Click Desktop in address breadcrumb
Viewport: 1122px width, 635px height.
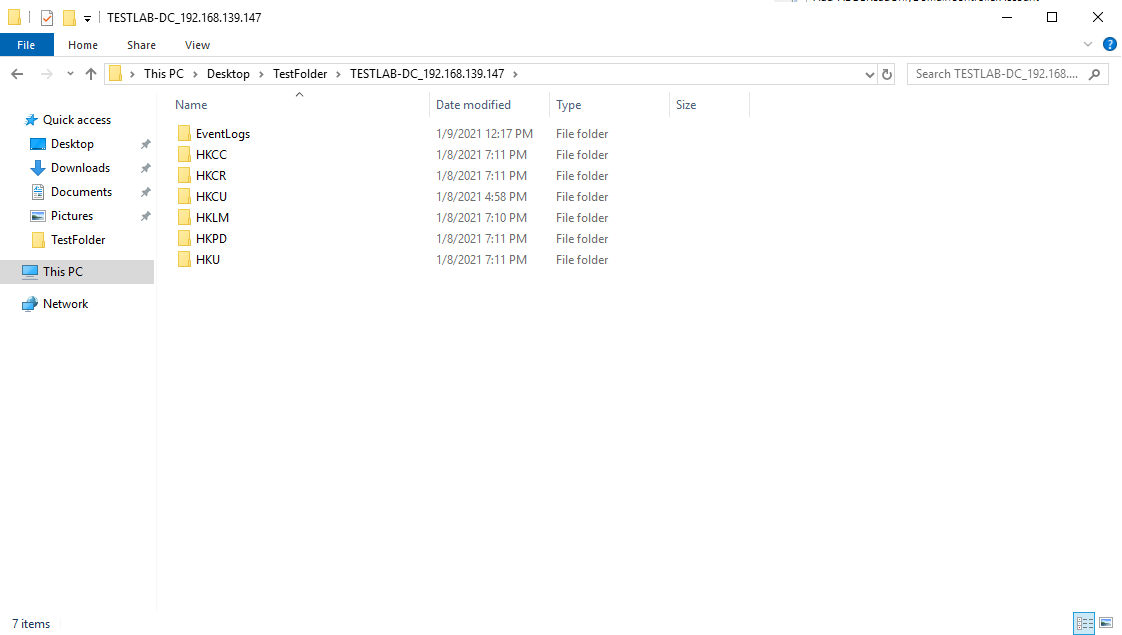click(228, 74)
